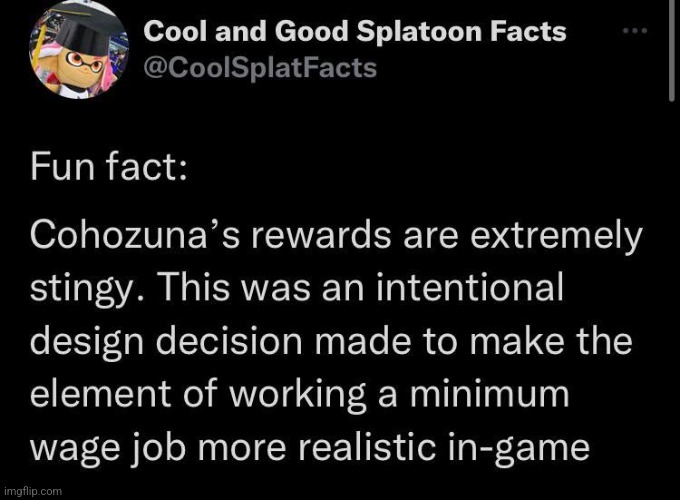Click the Inkling's pink tentacle in avatar

(x=105, y=76)
